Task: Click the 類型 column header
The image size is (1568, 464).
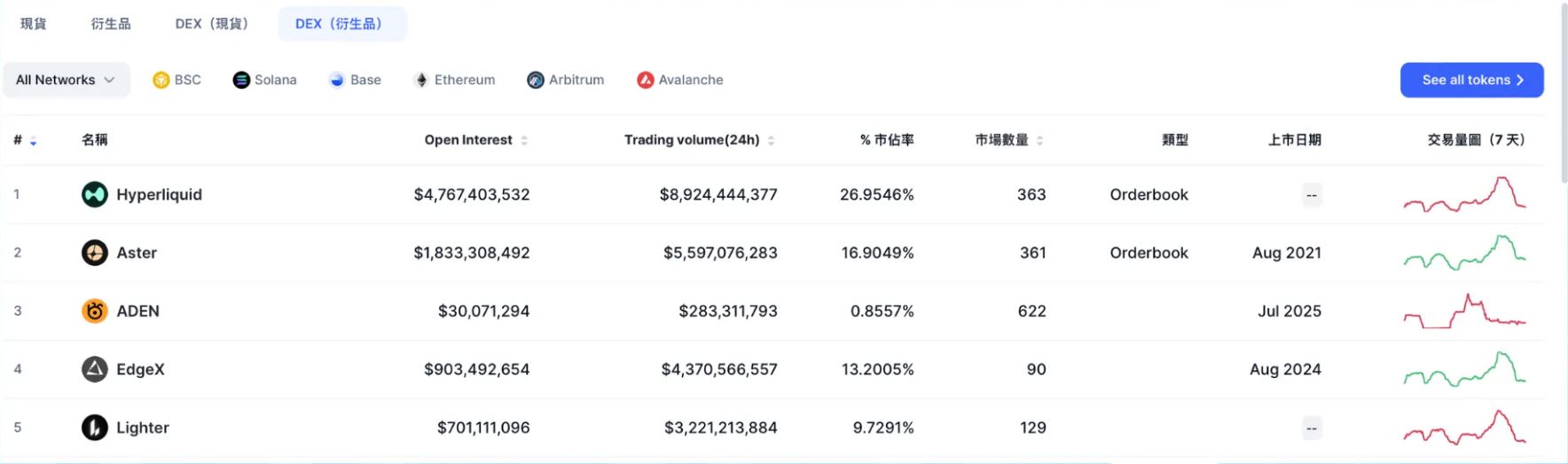Action: pos(1175,140)
